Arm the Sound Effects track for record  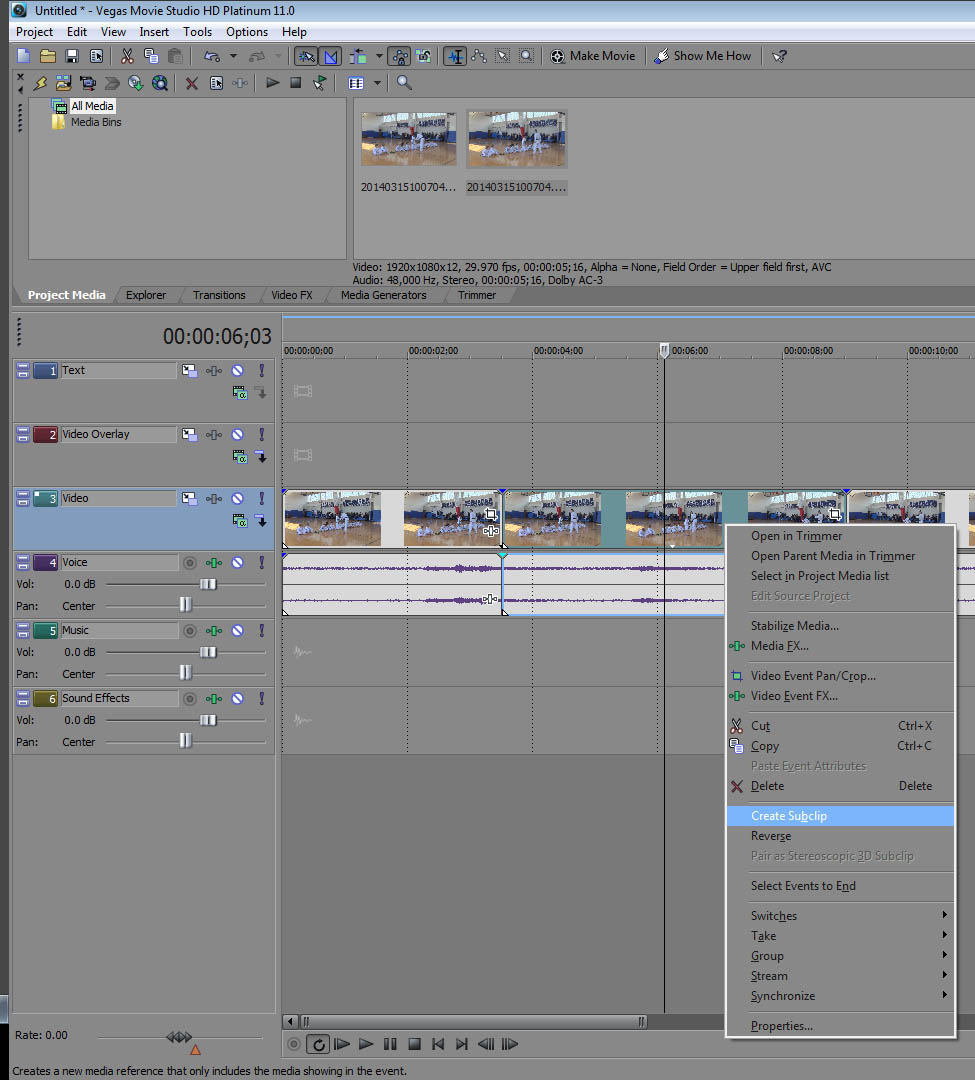(x=190, y=699)
